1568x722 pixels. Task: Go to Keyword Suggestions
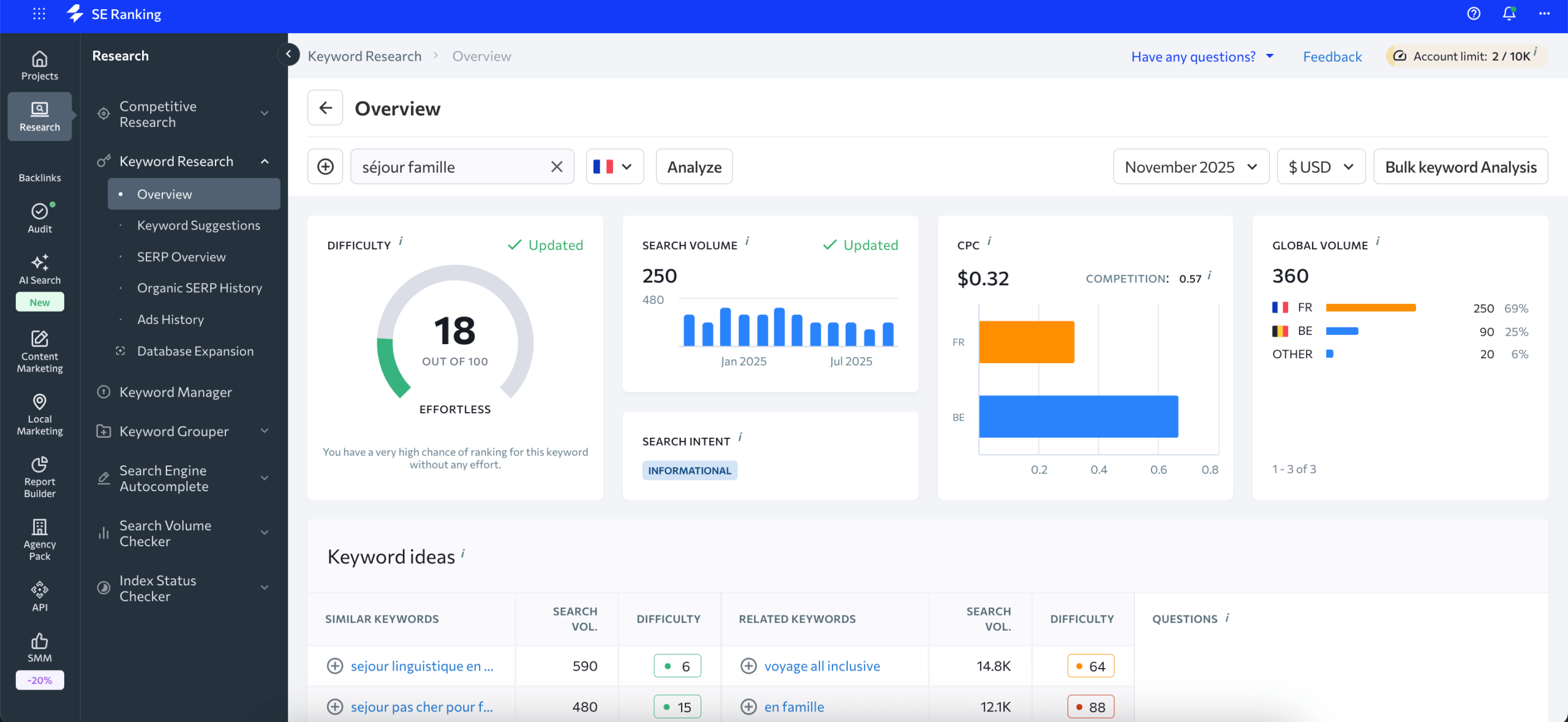click(x=198, y=225)
